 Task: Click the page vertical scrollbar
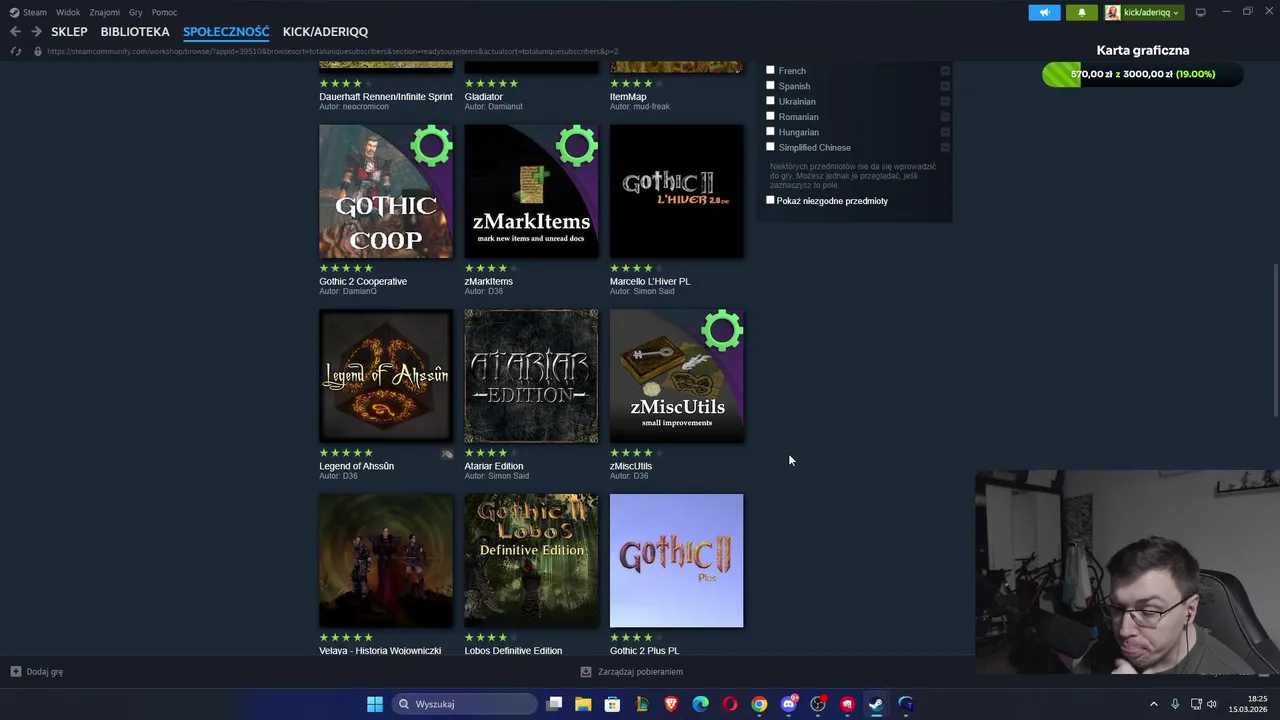tap(1275, 340)
